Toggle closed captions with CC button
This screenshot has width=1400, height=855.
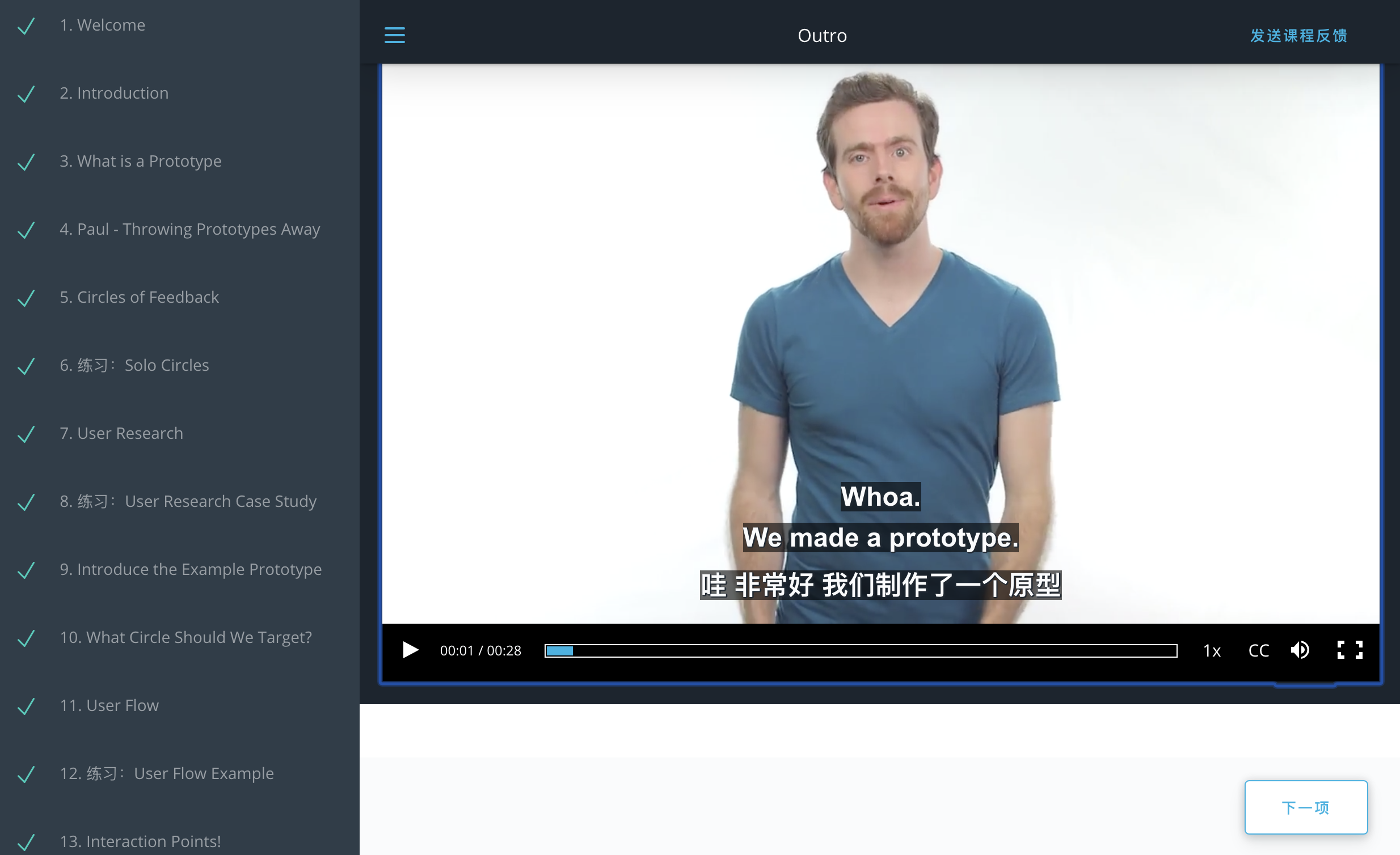point(1258,650)
